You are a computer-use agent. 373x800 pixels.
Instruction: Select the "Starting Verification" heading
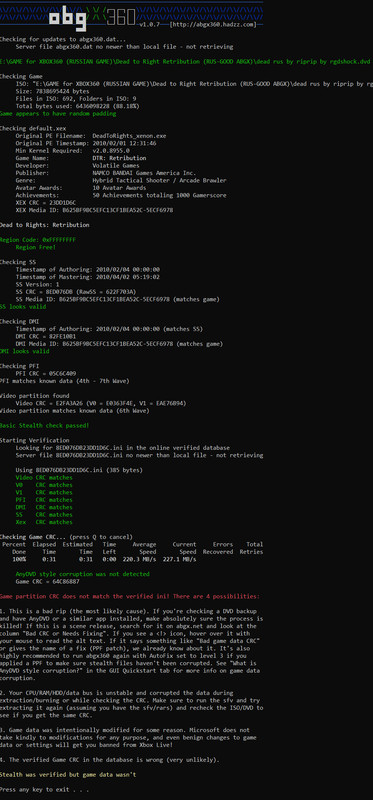point(35,440)
